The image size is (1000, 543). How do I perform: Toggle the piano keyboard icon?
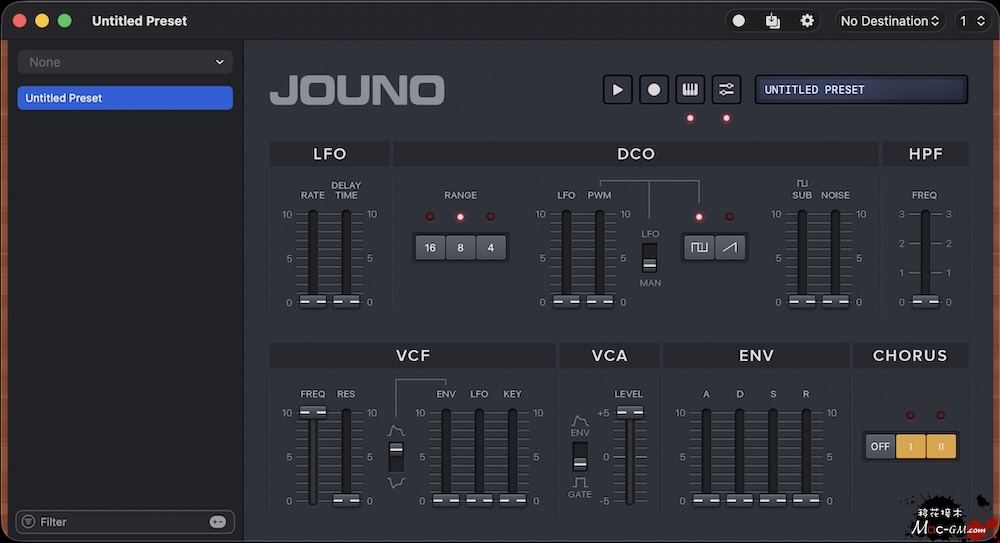pyautogui.click(x=690, y=90)
